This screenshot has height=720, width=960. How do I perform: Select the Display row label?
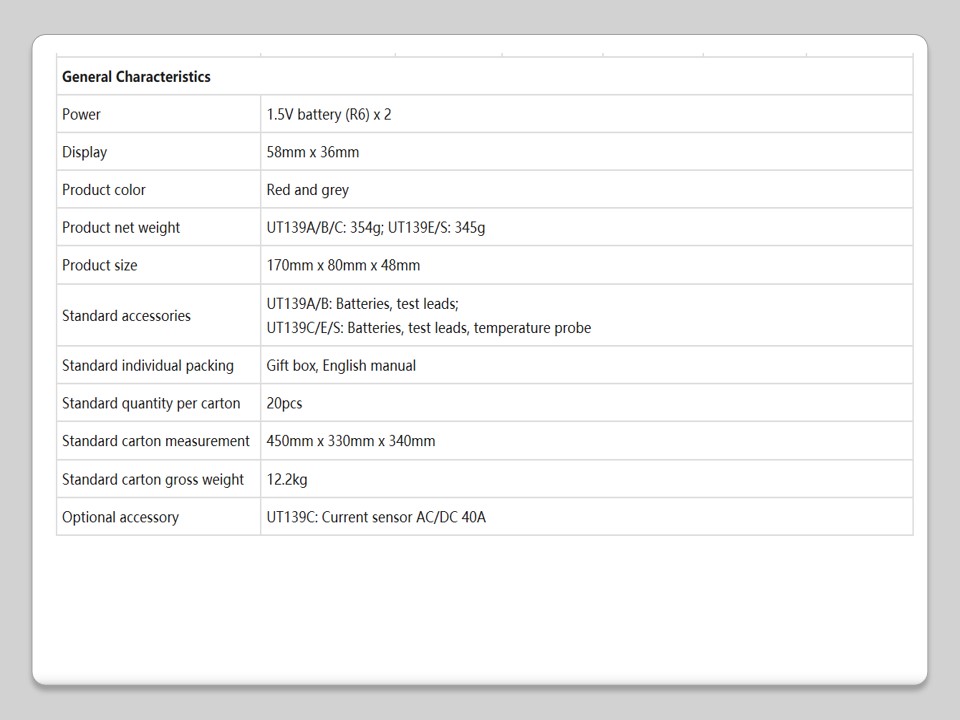tap(84, 152)
